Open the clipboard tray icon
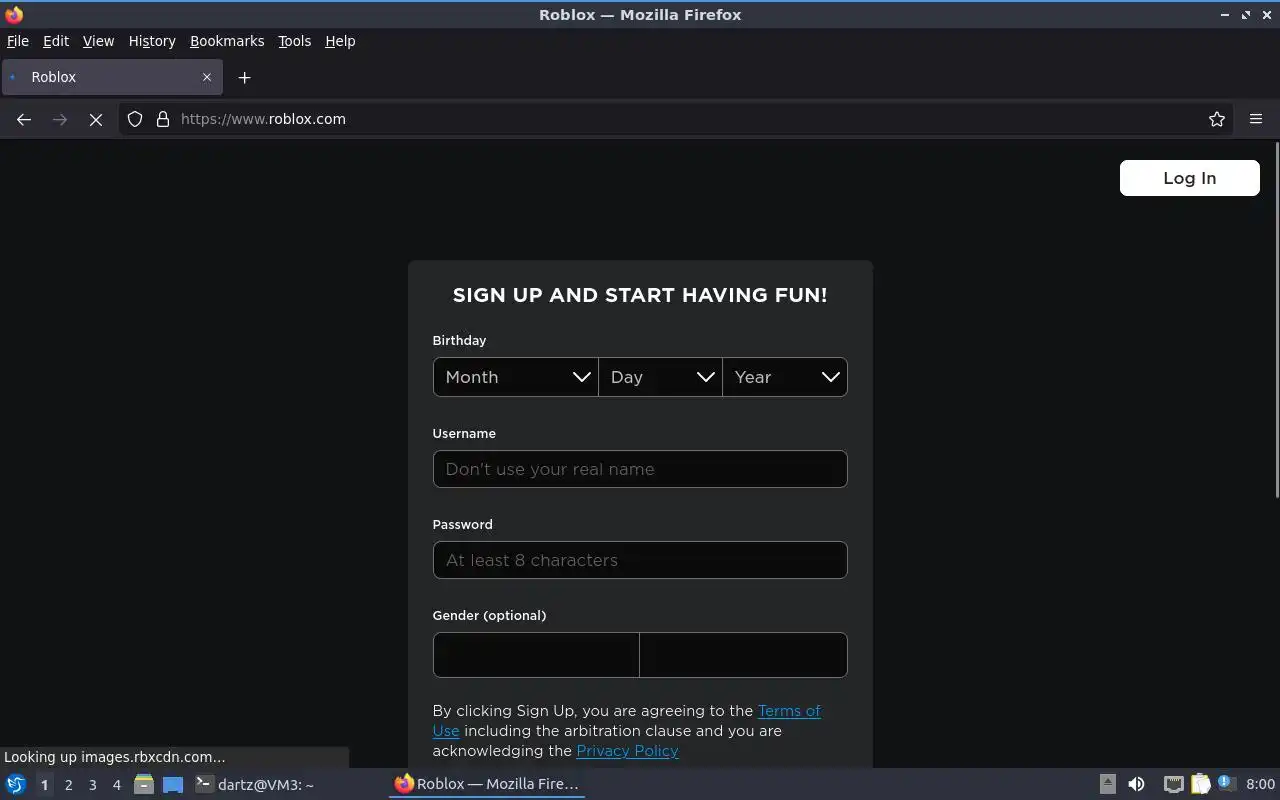Image resolution: width=1280 pixels, height=800 pixels. (1200, 784)
